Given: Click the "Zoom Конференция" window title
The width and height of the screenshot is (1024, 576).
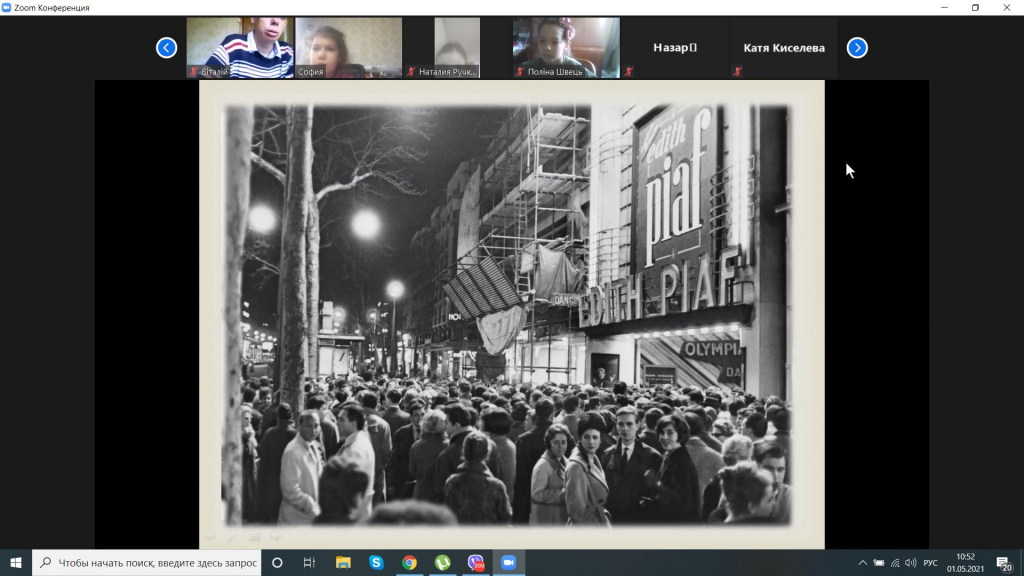Looking at the screenshot, I should (52, 8).
